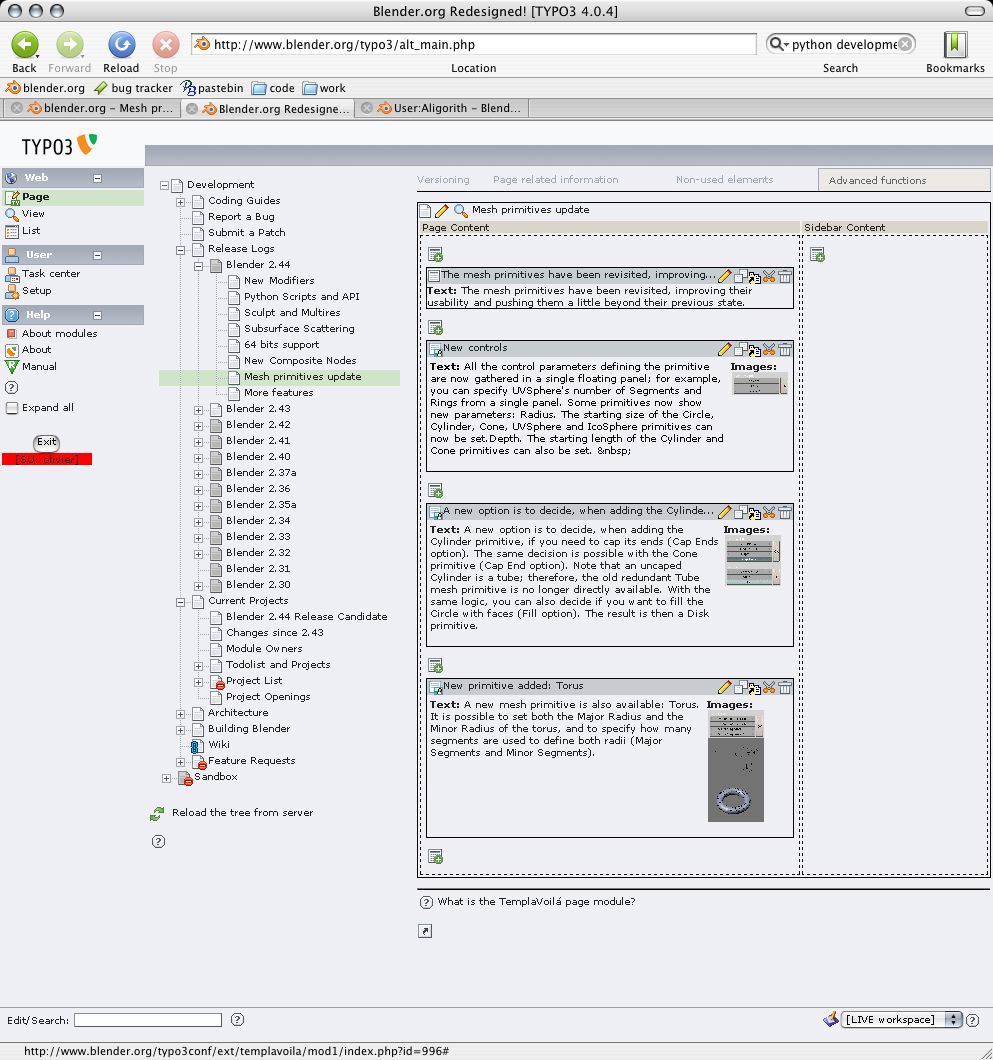
Task: Switch to Versioning tab
Action: pyautogui.click(x=443, y=180)
